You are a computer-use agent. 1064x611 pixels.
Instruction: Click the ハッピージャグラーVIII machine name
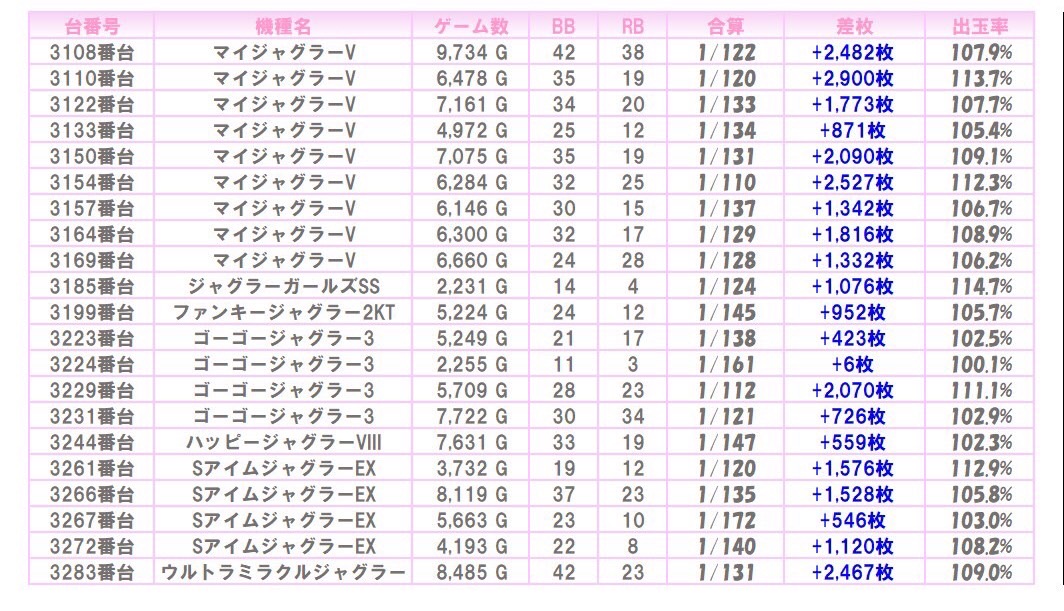pyautogui.click(x=283, y=443)
